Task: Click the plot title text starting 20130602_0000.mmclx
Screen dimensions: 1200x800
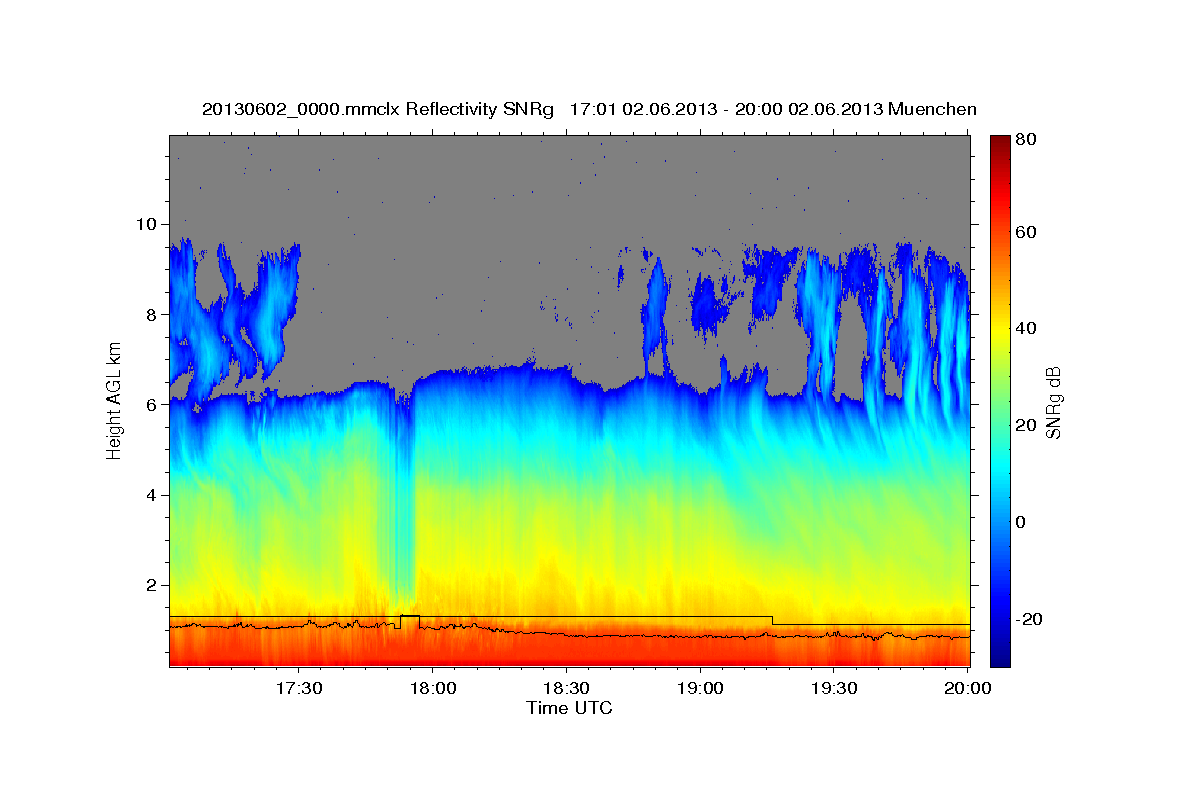Action: (589, 108)
